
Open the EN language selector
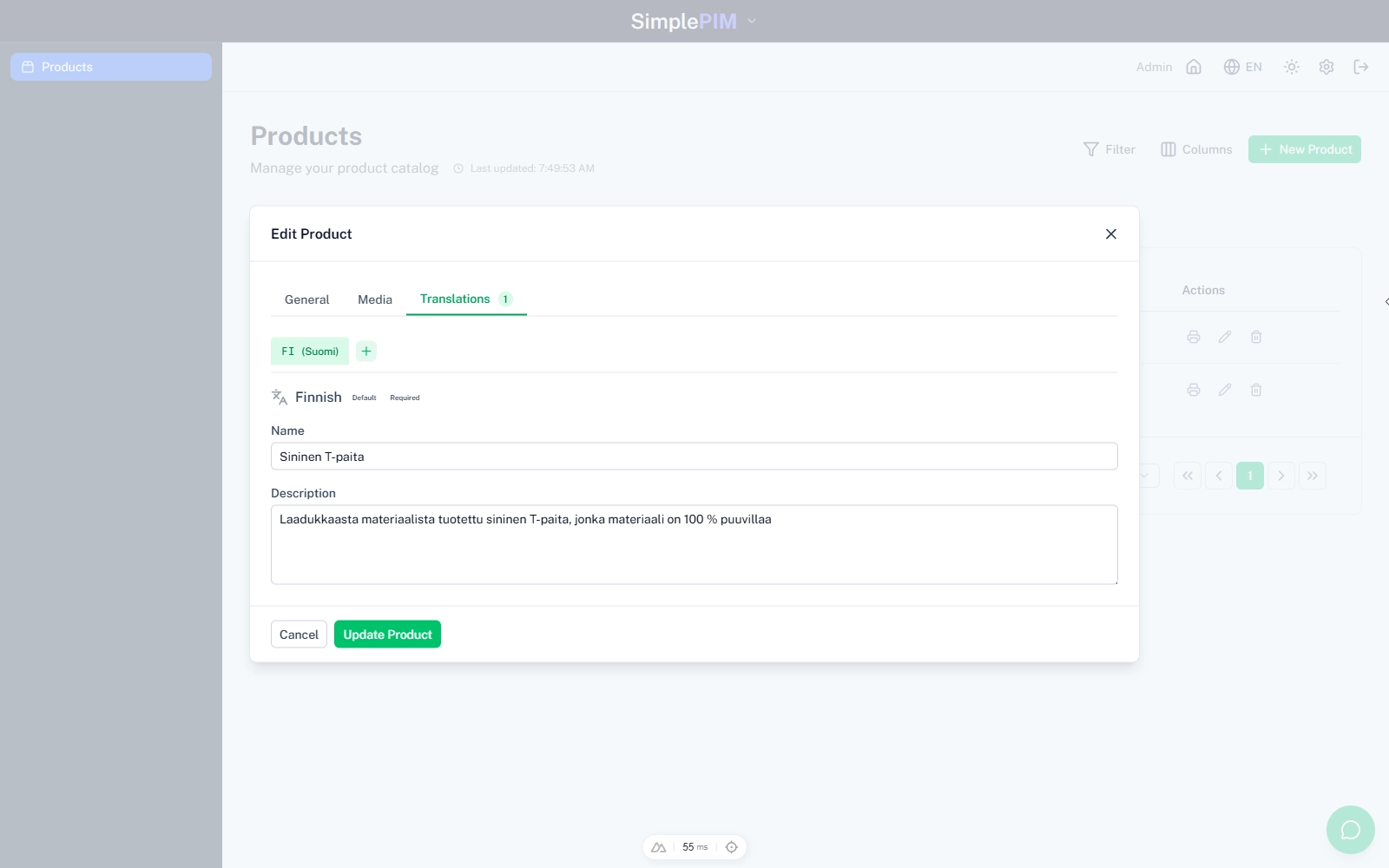[x=1243, y=67]
